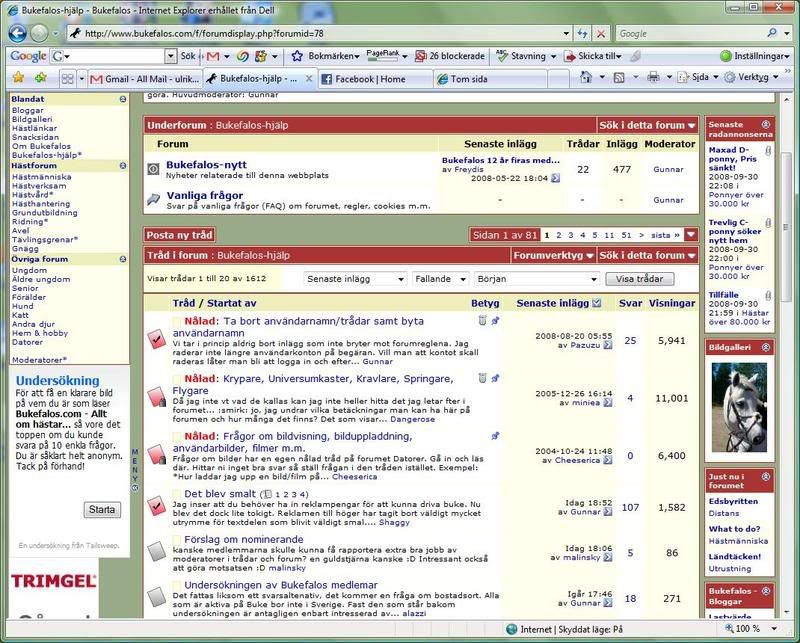Switch to the Gmail - All Mail tab

point(144,79)
